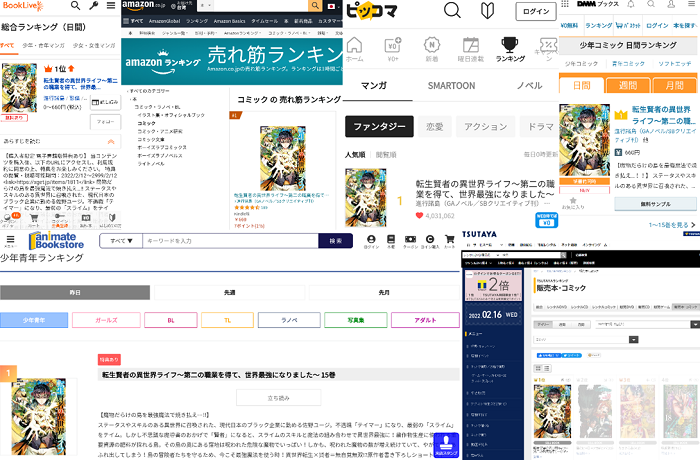Select the Piccoma 恋愛 genre chip

click(x=435, y=127)
